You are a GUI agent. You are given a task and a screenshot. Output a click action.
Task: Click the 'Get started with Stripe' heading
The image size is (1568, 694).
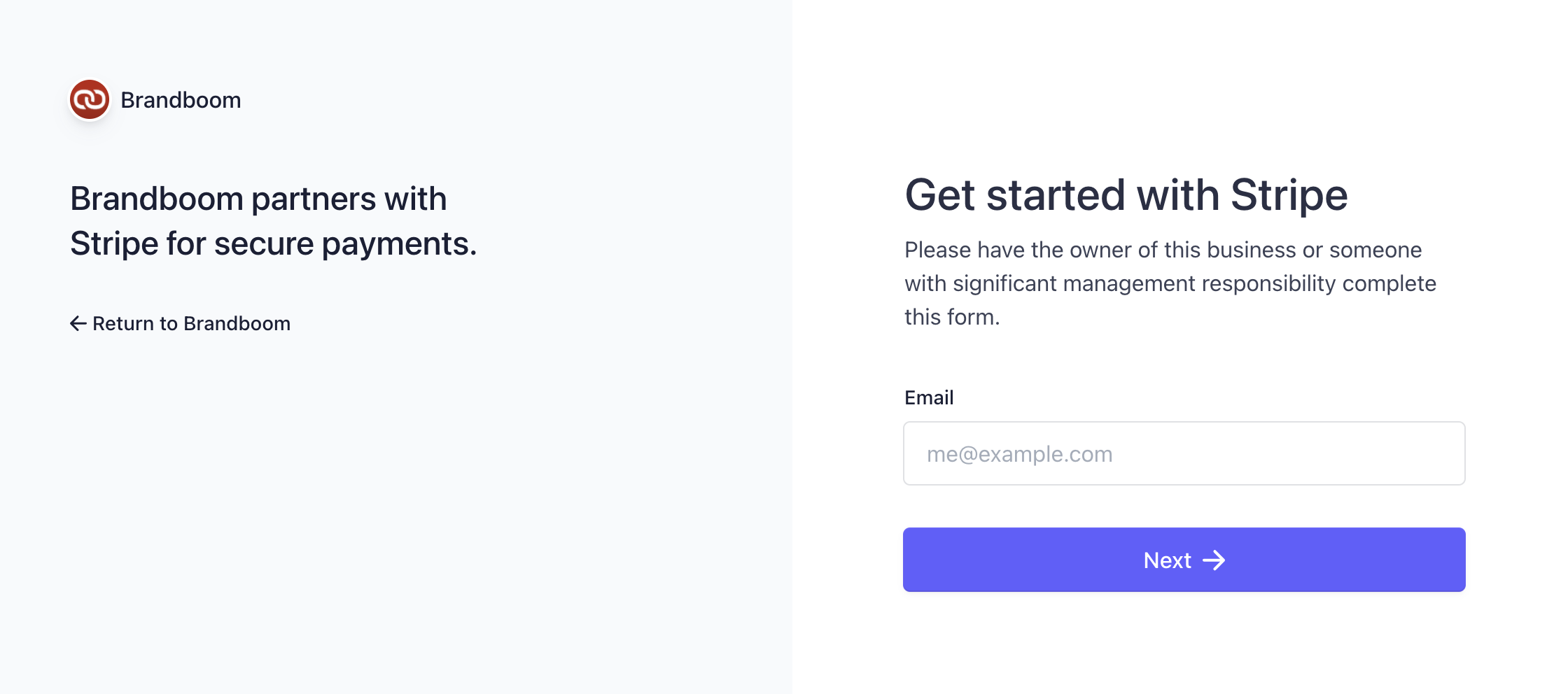[1126, 194]
